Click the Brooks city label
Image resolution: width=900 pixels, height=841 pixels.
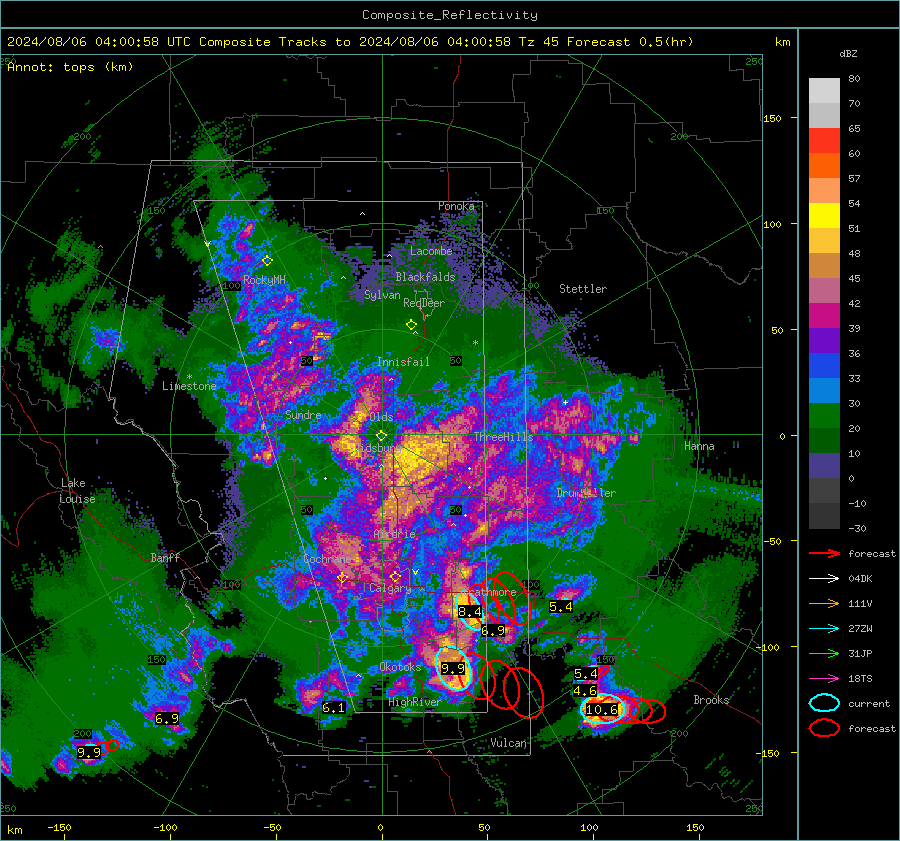click(711, 700)
